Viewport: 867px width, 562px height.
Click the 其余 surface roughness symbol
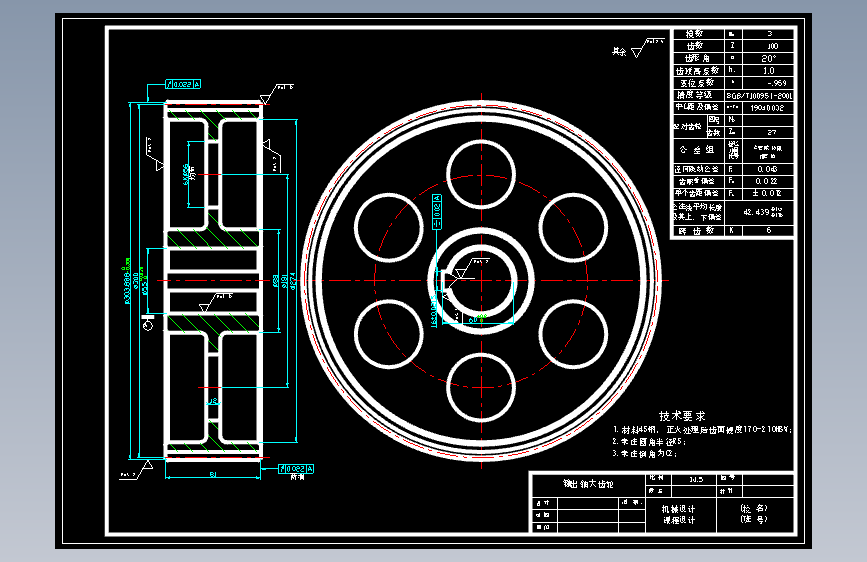[x=637, y=50]
